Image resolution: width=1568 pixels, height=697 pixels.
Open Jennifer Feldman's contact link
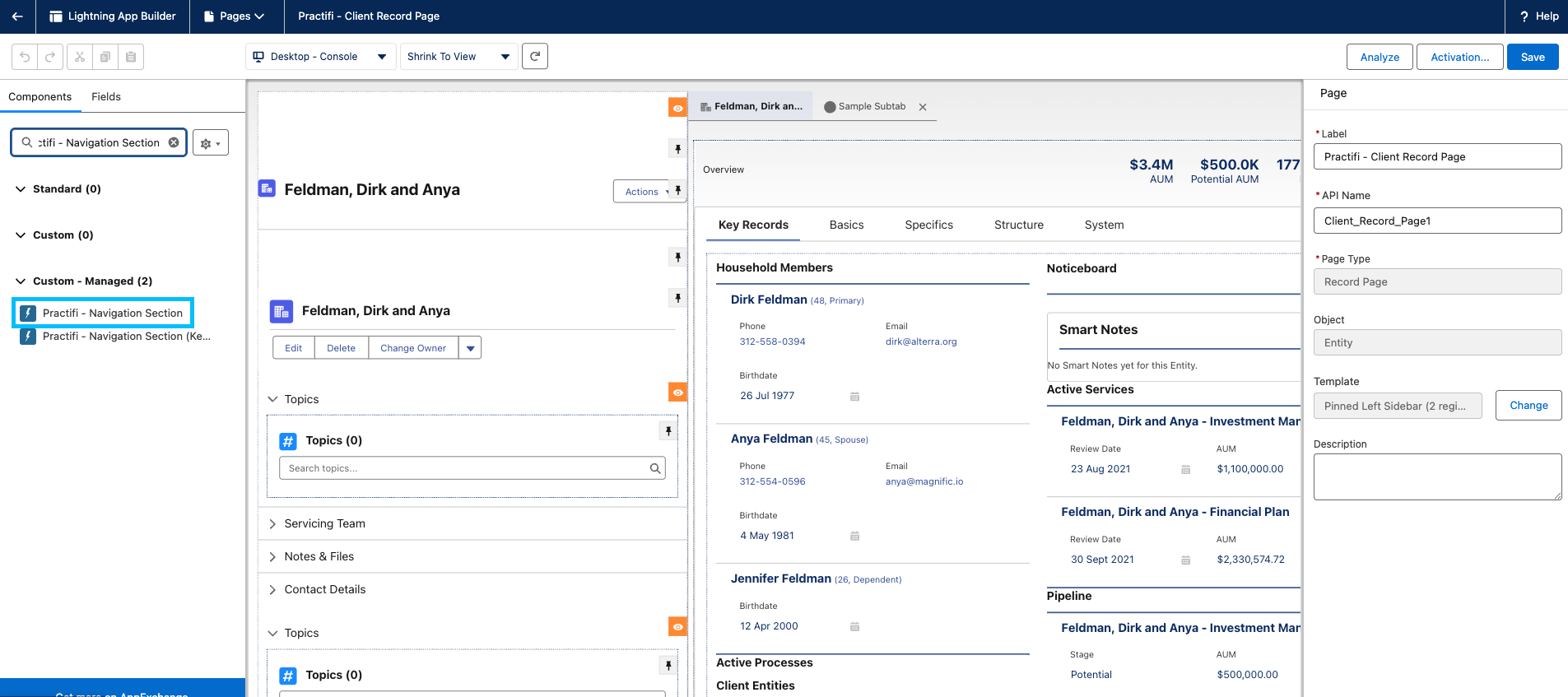[781, 579]
